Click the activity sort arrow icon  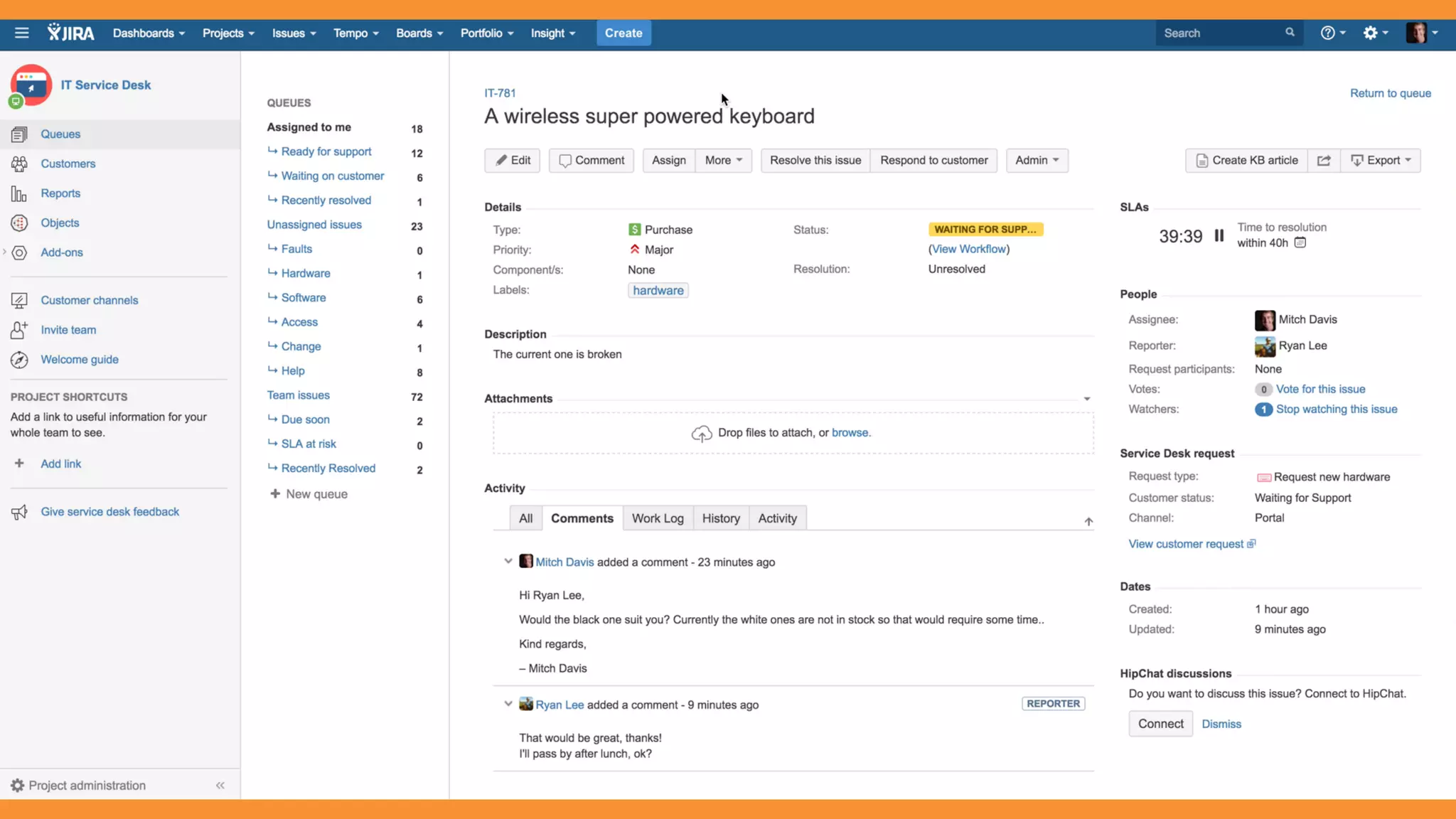click(x=1088, y=522)
